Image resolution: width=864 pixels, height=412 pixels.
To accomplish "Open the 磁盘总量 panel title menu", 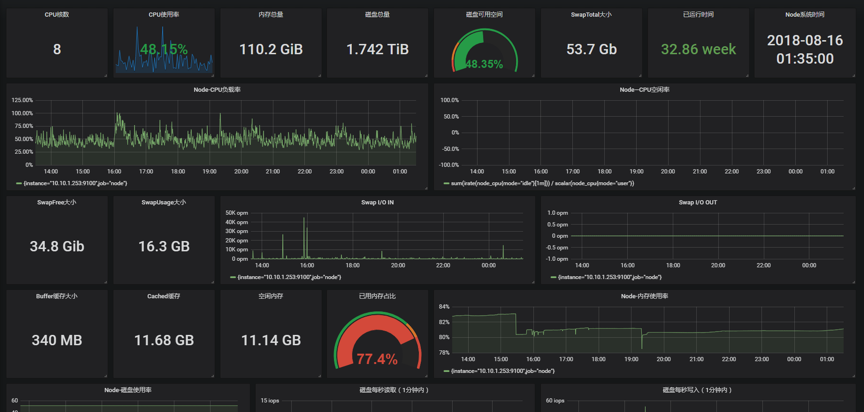I will [x=377, y=15].
